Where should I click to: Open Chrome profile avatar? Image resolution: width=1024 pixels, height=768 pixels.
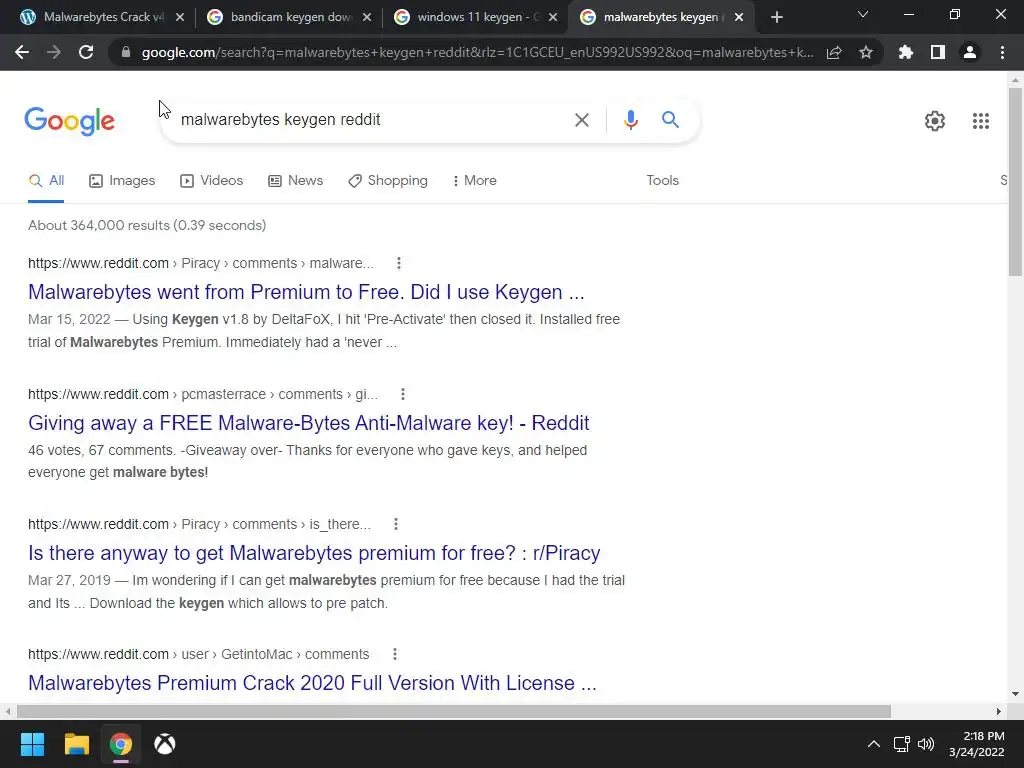(x=970, y=52)
